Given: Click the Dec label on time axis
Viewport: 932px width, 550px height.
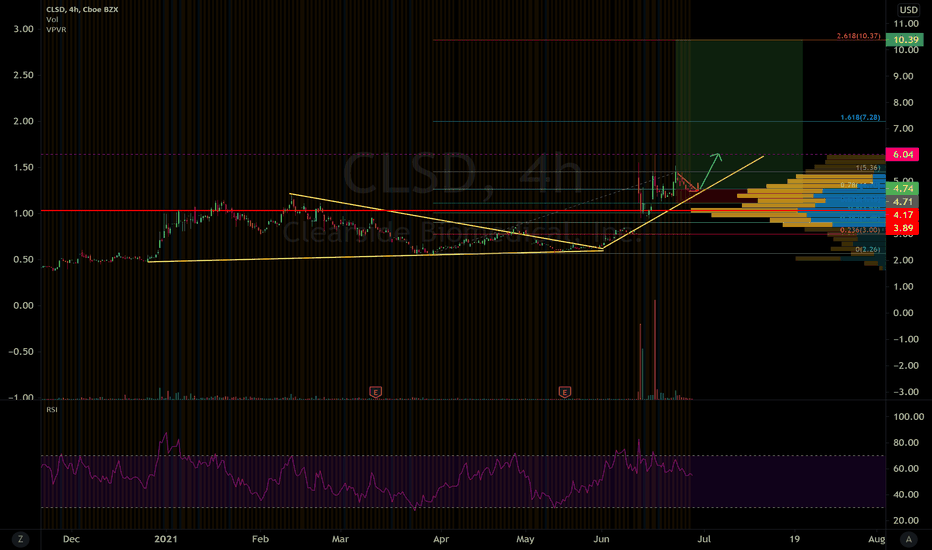Looking at the screenshot, I should (71, 539).
